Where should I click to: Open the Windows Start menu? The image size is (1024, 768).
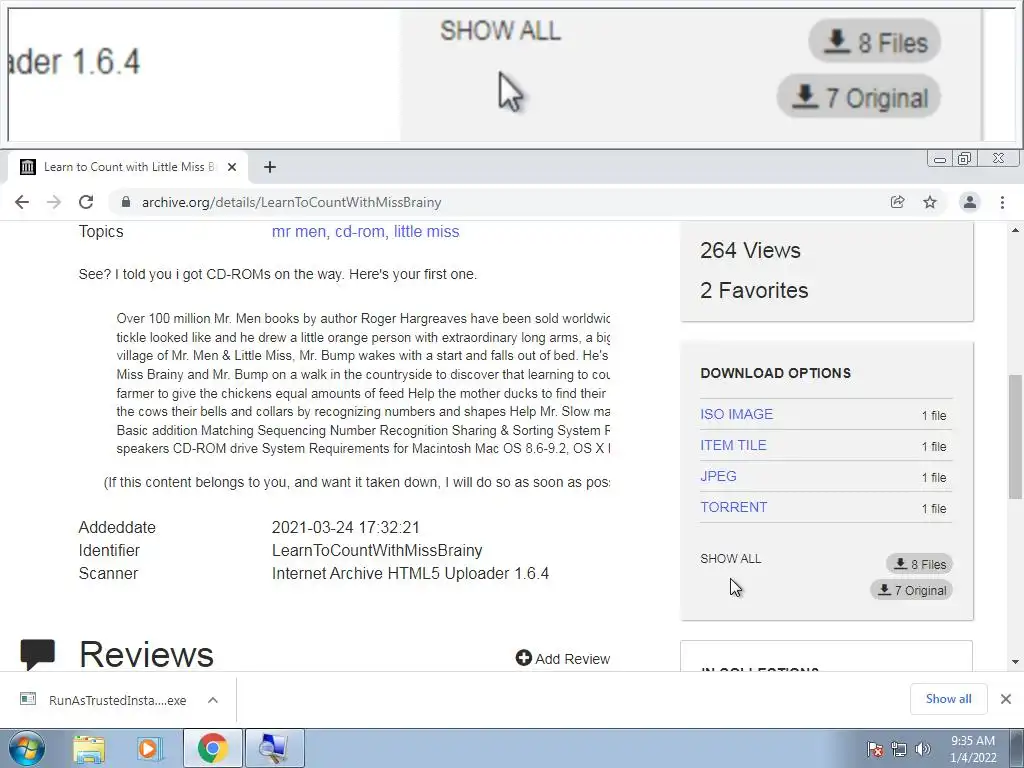pyautogui.click(x=27, y=748)
